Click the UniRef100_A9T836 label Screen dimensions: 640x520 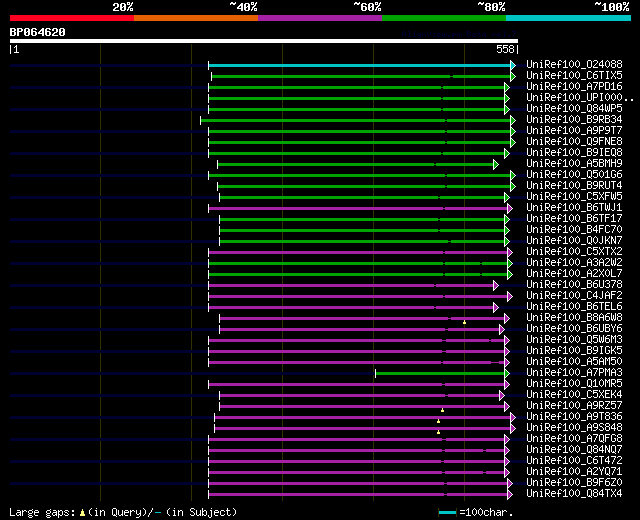pos(574,417)
